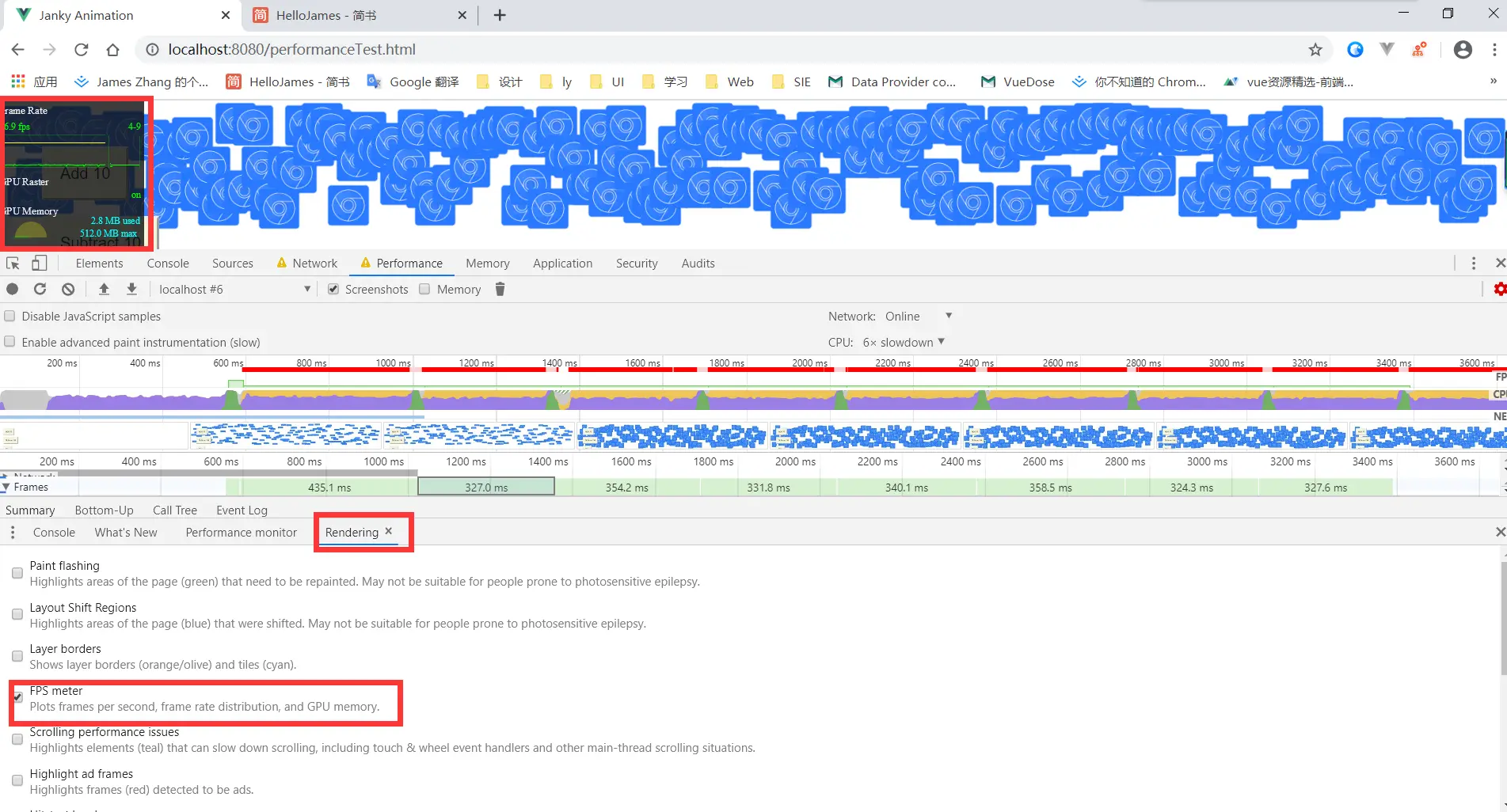
Task: Open the drawer's three-dot more tools menu
Action: pos(13,533)
